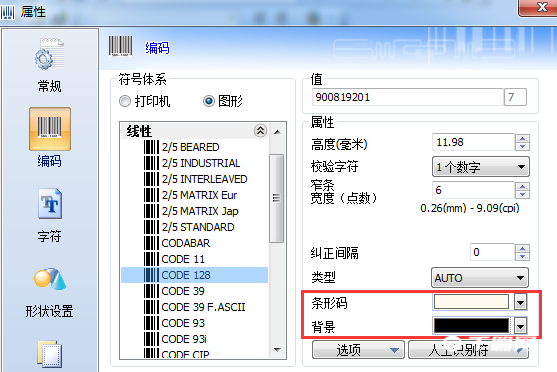Choose 2/5 MATRIX Jap symbology
This screenshot has width=557, height=372.
(200, 211)
